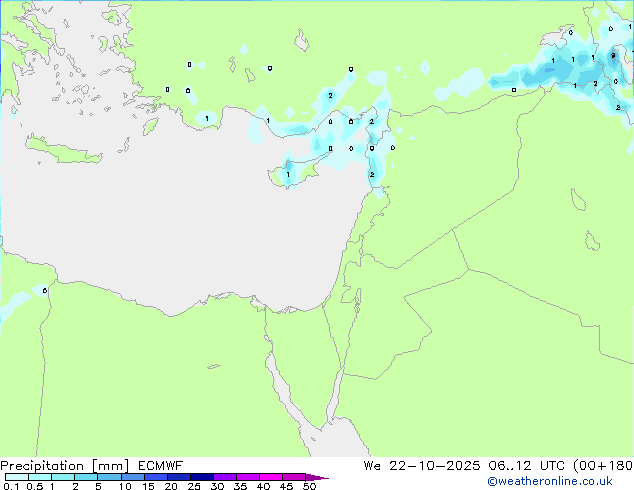Click the '0.1' legend scale number

tap(11, 486)
